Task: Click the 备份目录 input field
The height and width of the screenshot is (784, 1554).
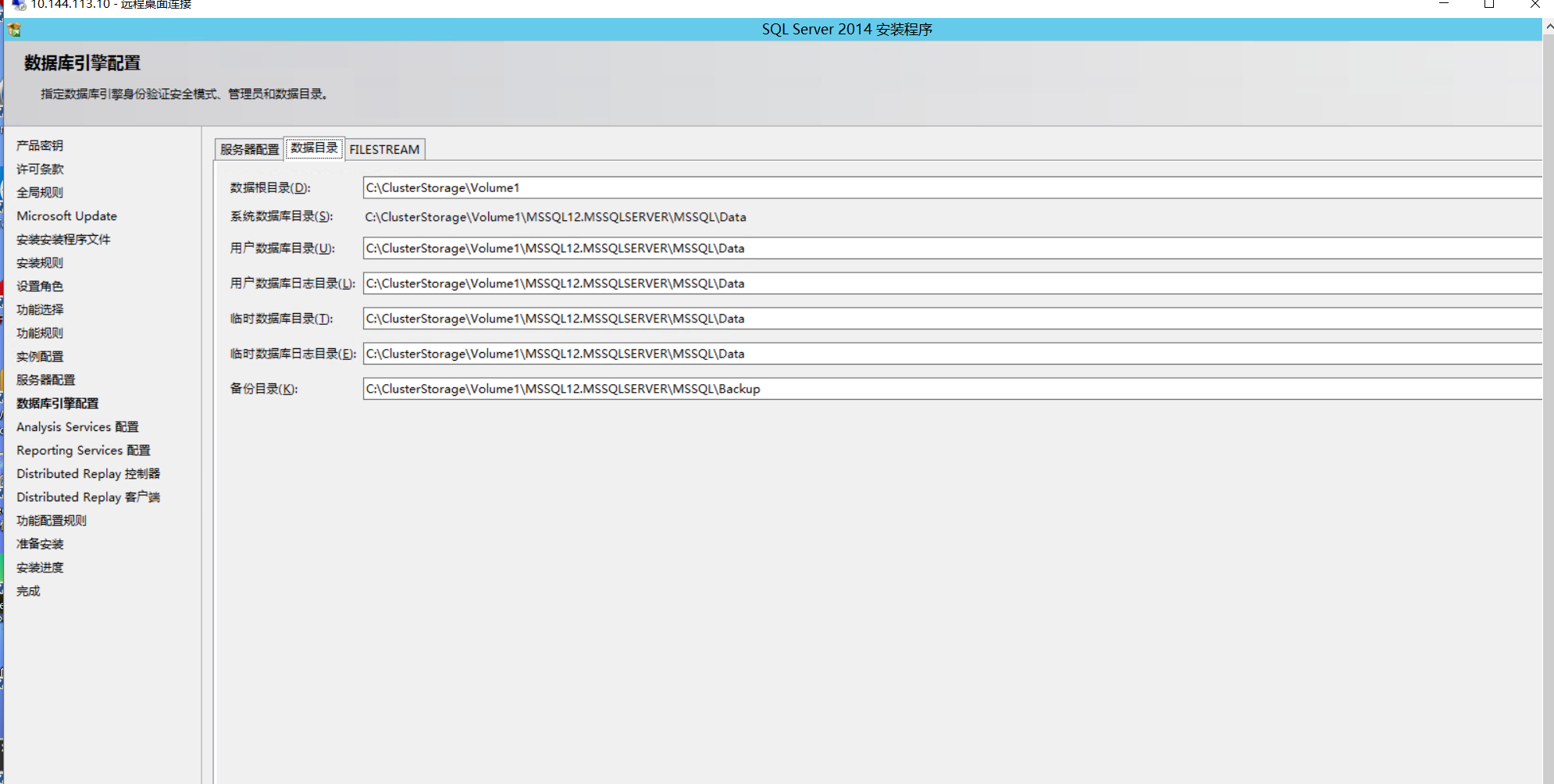Action: click(952, 389)
